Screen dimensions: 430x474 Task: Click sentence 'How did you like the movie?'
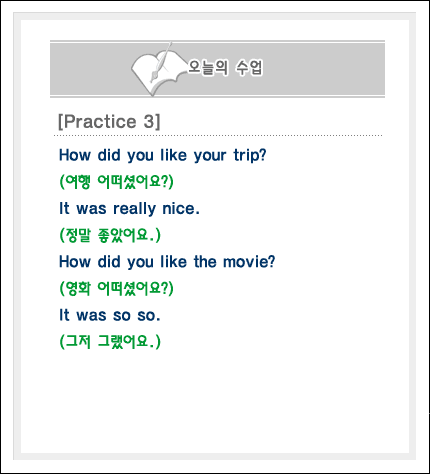(x=167, y=262)
